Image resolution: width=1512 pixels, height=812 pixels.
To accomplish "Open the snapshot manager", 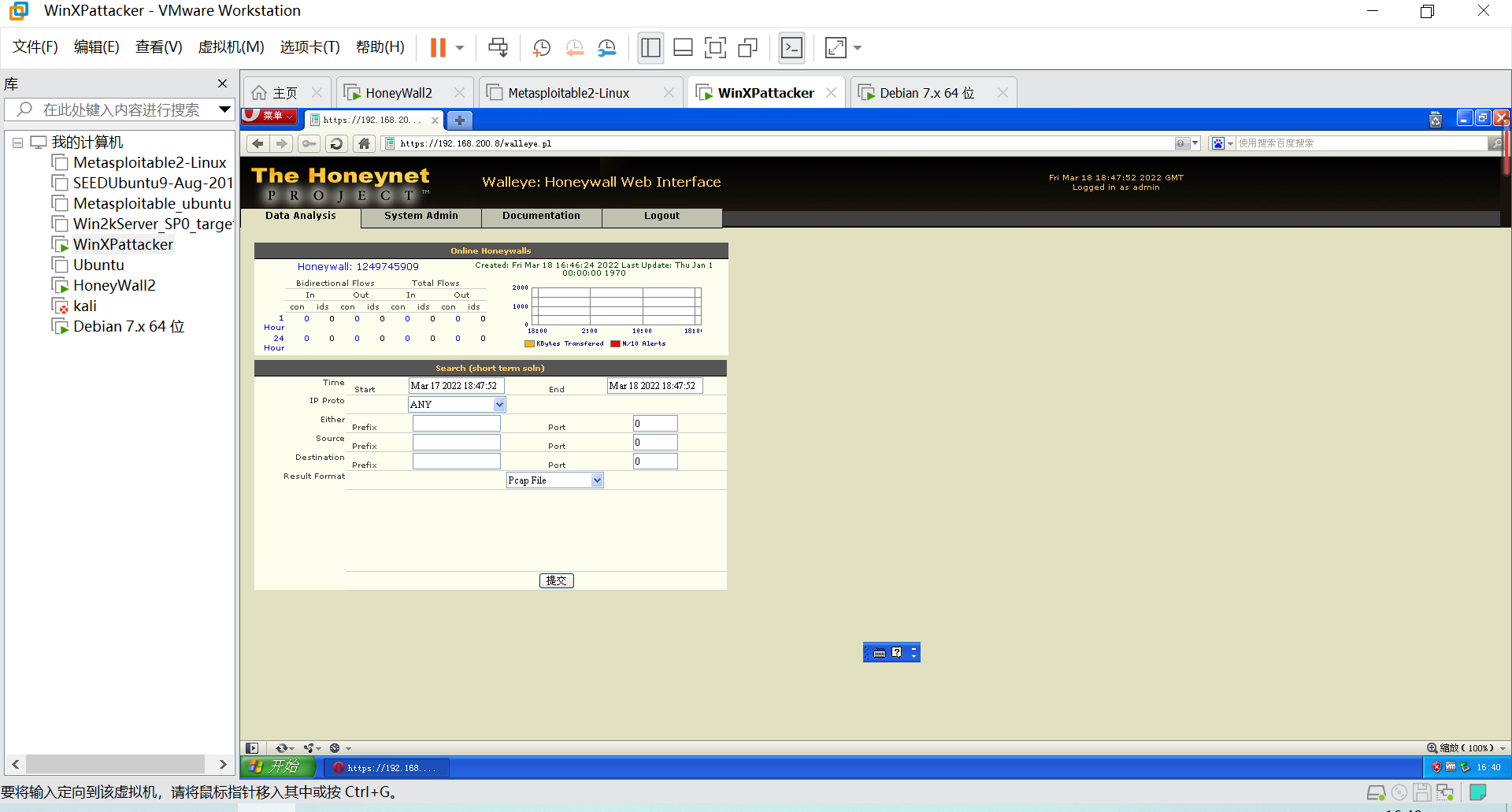I will pos(607,48).
